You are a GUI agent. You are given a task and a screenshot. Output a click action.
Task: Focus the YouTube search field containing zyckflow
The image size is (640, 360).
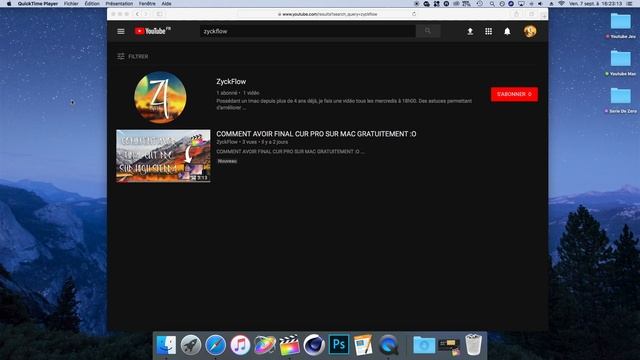[x=308, y=31]
